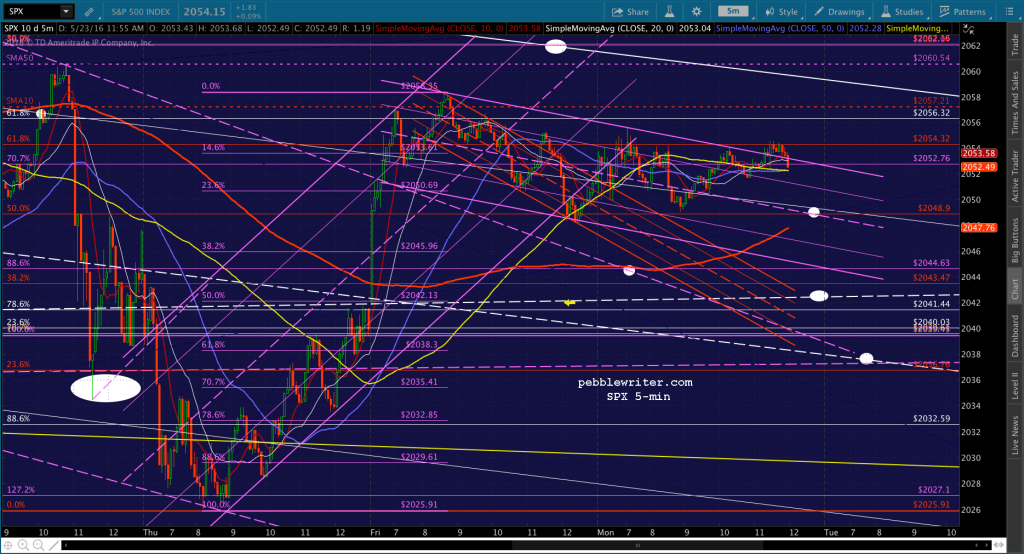Toggle the right-edge expand arrows on time axis

pos(1000,544)
